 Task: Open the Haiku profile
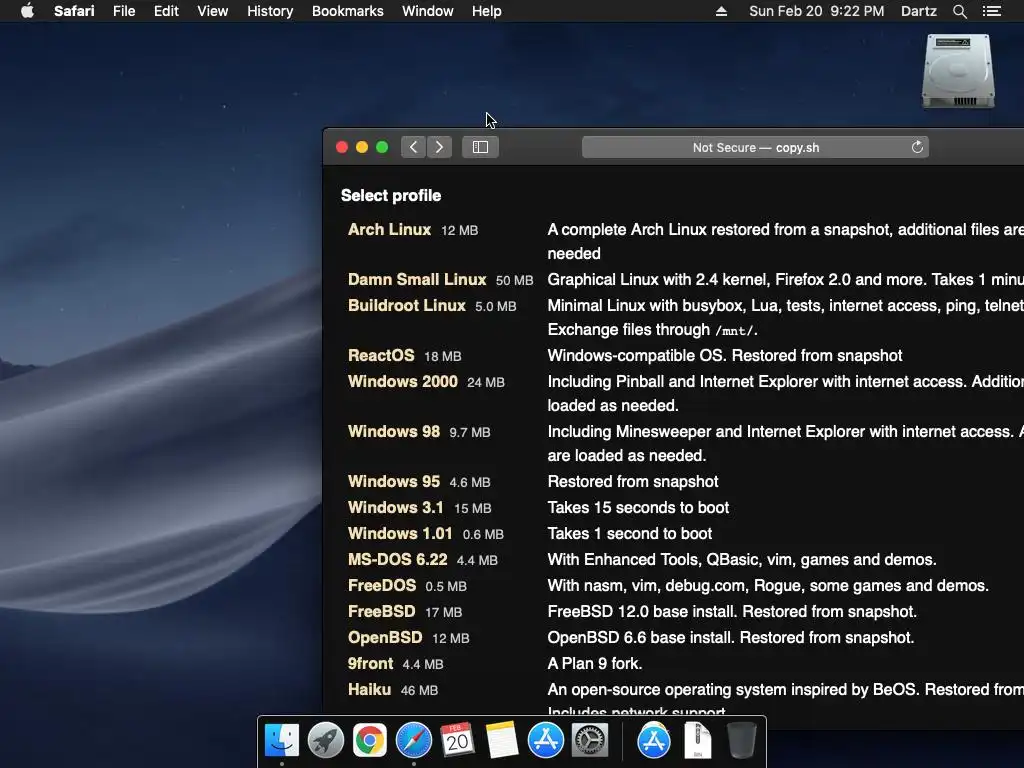click(369, 690)
